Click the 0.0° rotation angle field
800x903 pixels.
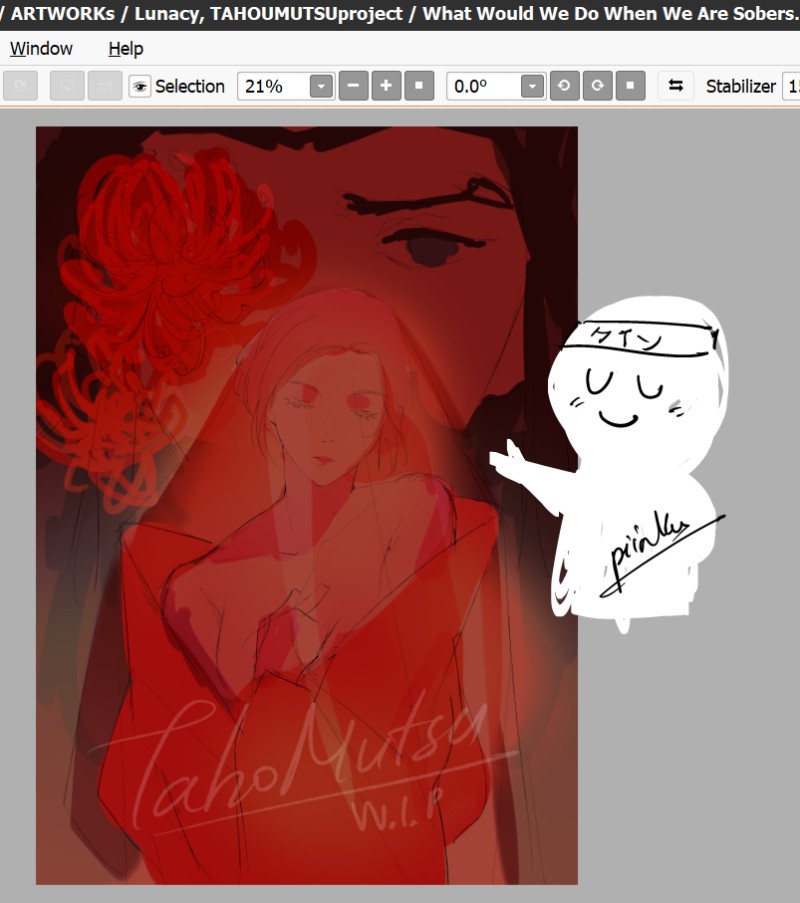(x=483, y=86)
